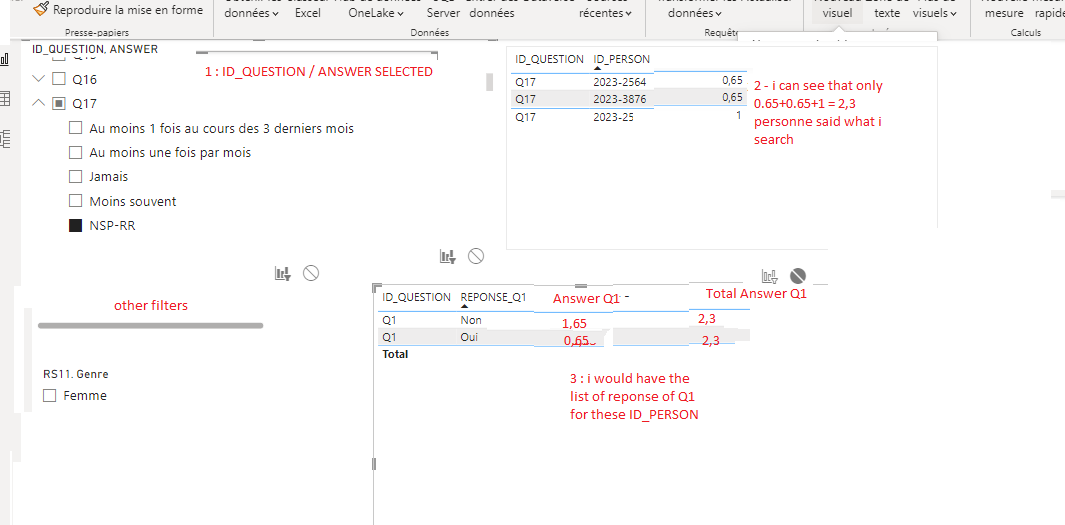Select the 'Non' response cell

click(x=471, y=319)
